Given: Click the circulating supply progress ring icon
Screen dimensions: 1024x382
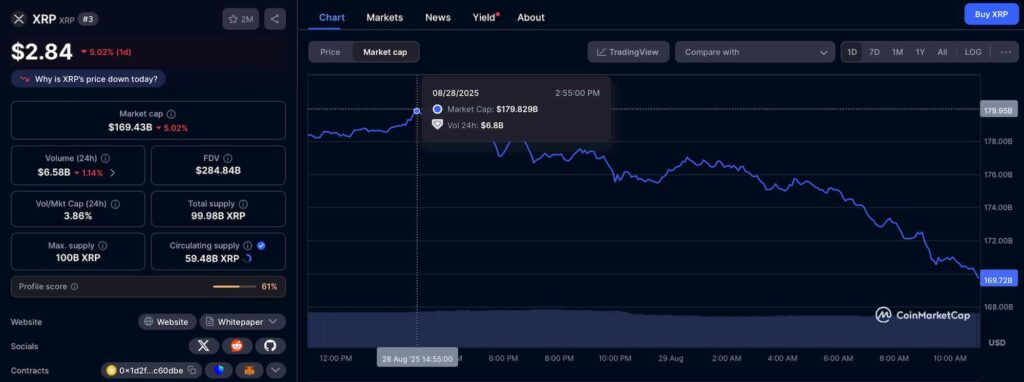Looking at the screenshot, I should click(248, 258).
